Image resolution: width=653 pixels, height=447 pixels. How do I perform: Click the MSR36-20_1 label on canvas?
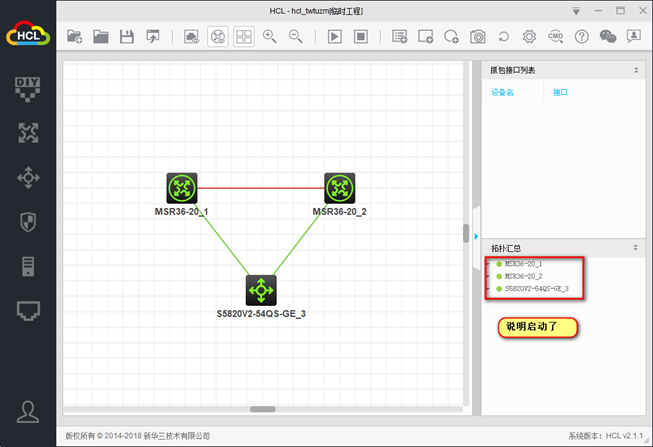(x=181, y=212)
